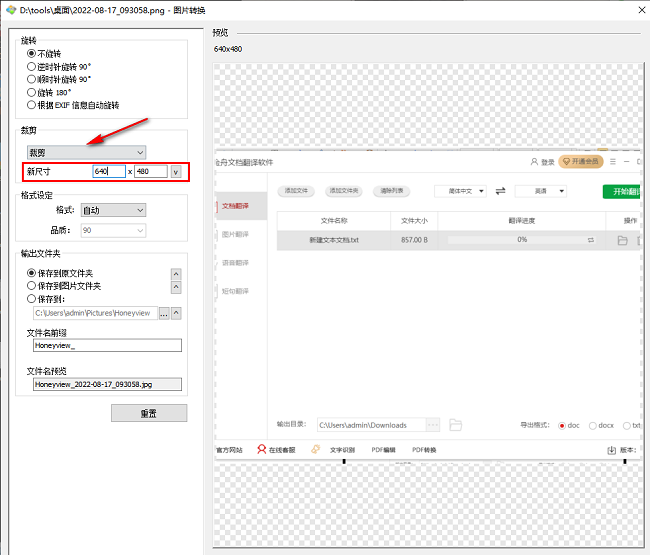The image size is (650, 555).
Task: Expand the 格式 dropdown set to 自动
Action: (113, 210)
